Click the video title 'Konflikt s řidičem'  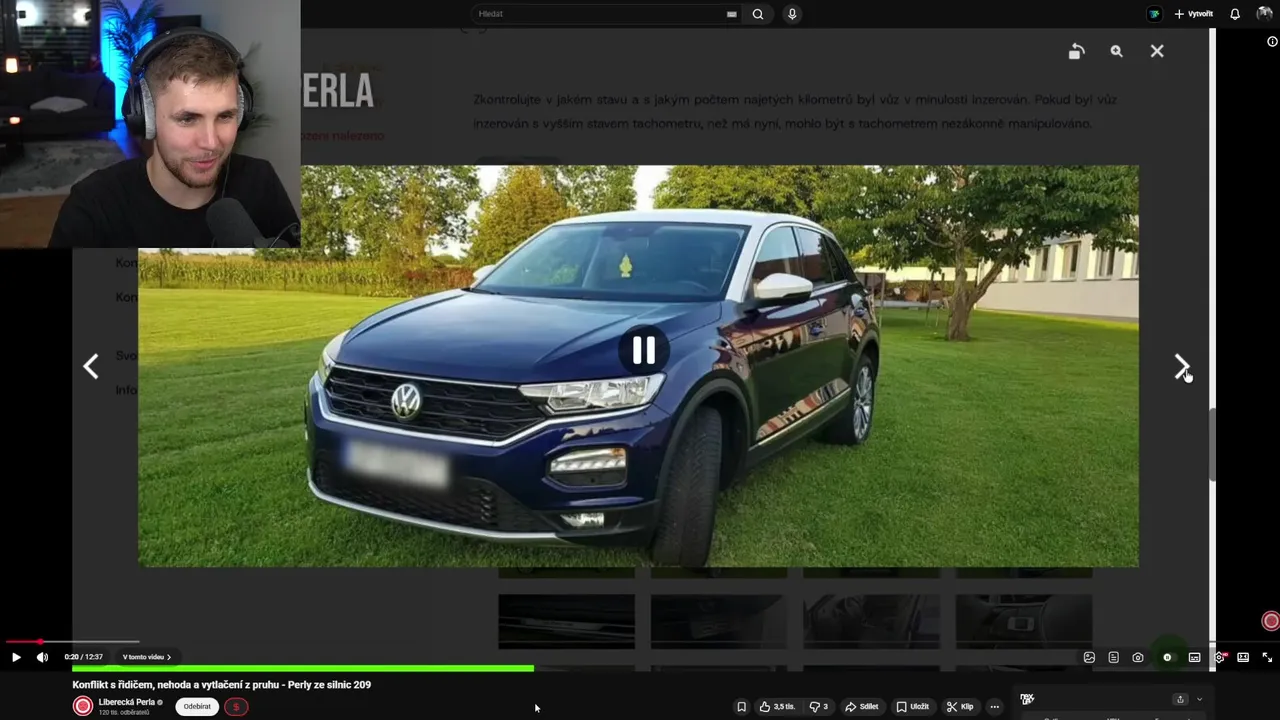pos(221,685)
